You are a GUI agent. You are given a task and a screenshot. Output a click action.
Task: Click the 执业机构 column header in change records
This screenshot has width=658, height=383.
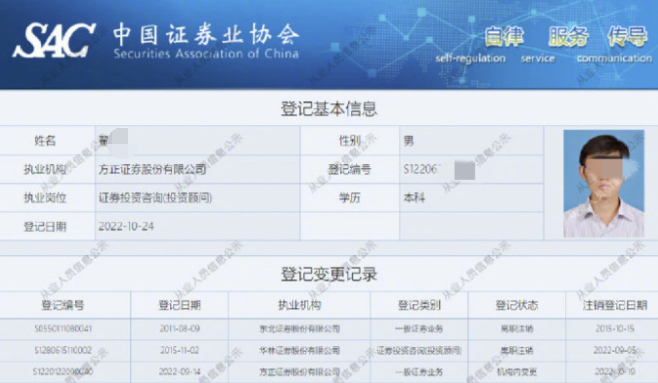coord(299,305)
